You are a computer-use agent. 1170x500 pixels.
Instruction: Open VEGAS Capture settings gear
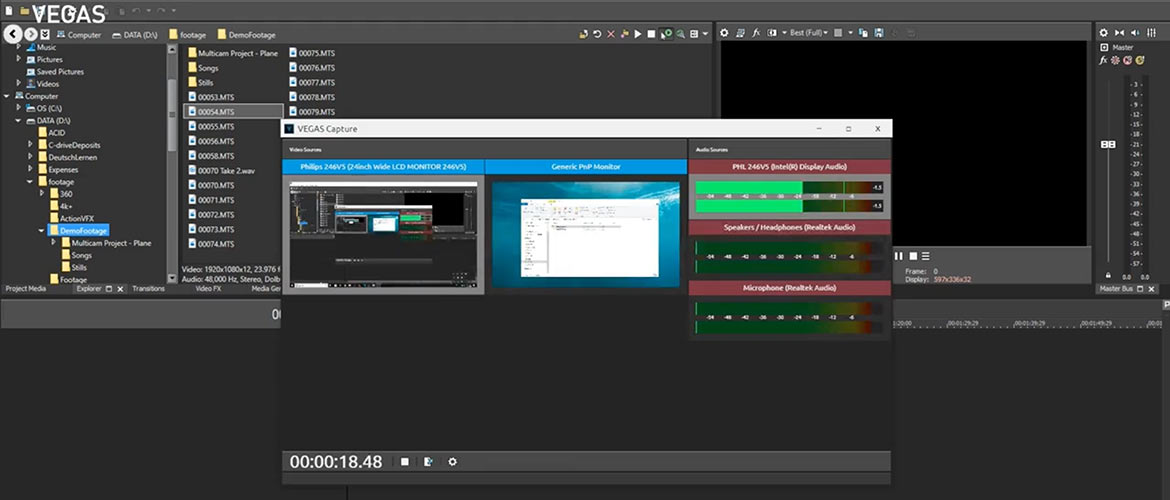click(452, 462)
